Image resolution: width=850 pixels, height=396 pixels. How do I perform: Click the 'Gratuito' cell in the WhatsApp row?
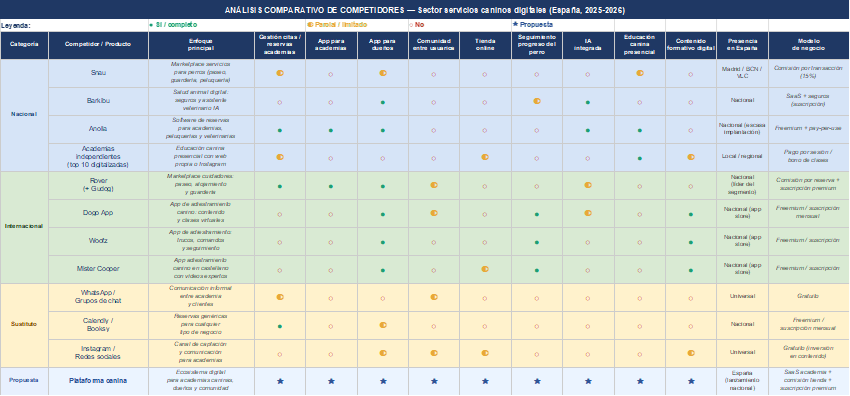point(809,297)
